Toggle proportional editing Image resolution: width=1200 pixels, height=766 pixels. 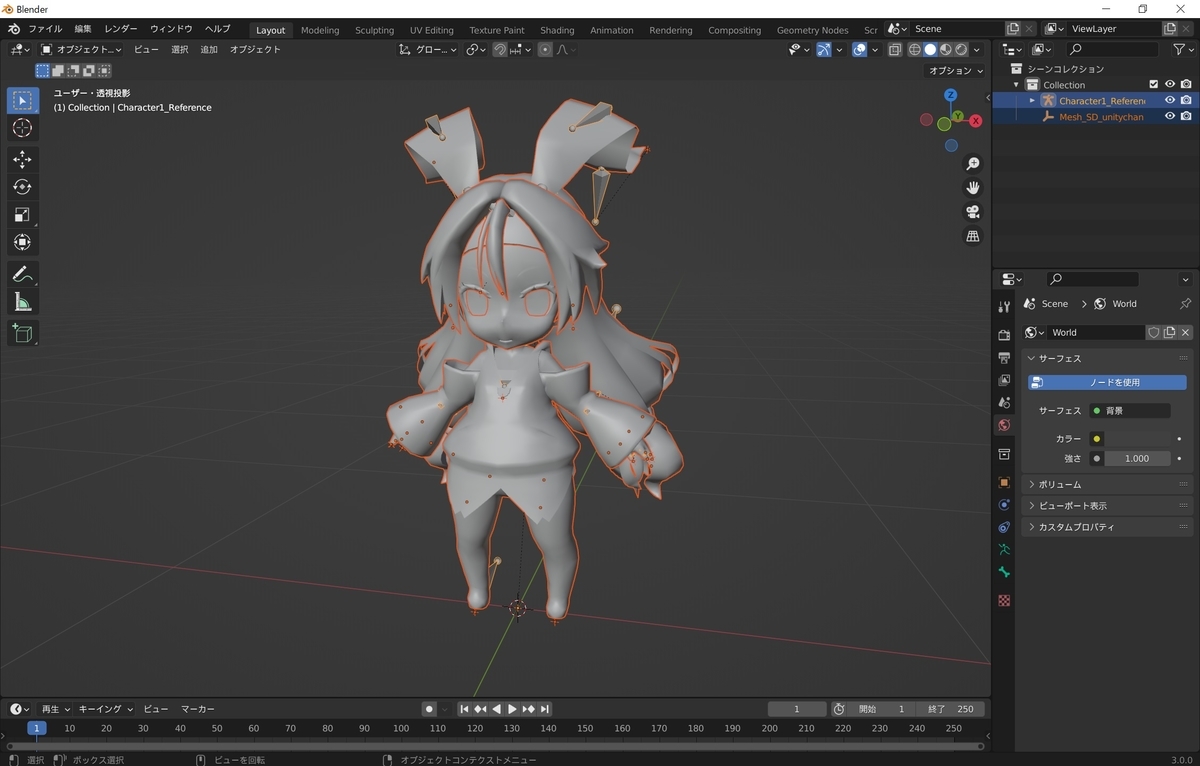point(545,49)
